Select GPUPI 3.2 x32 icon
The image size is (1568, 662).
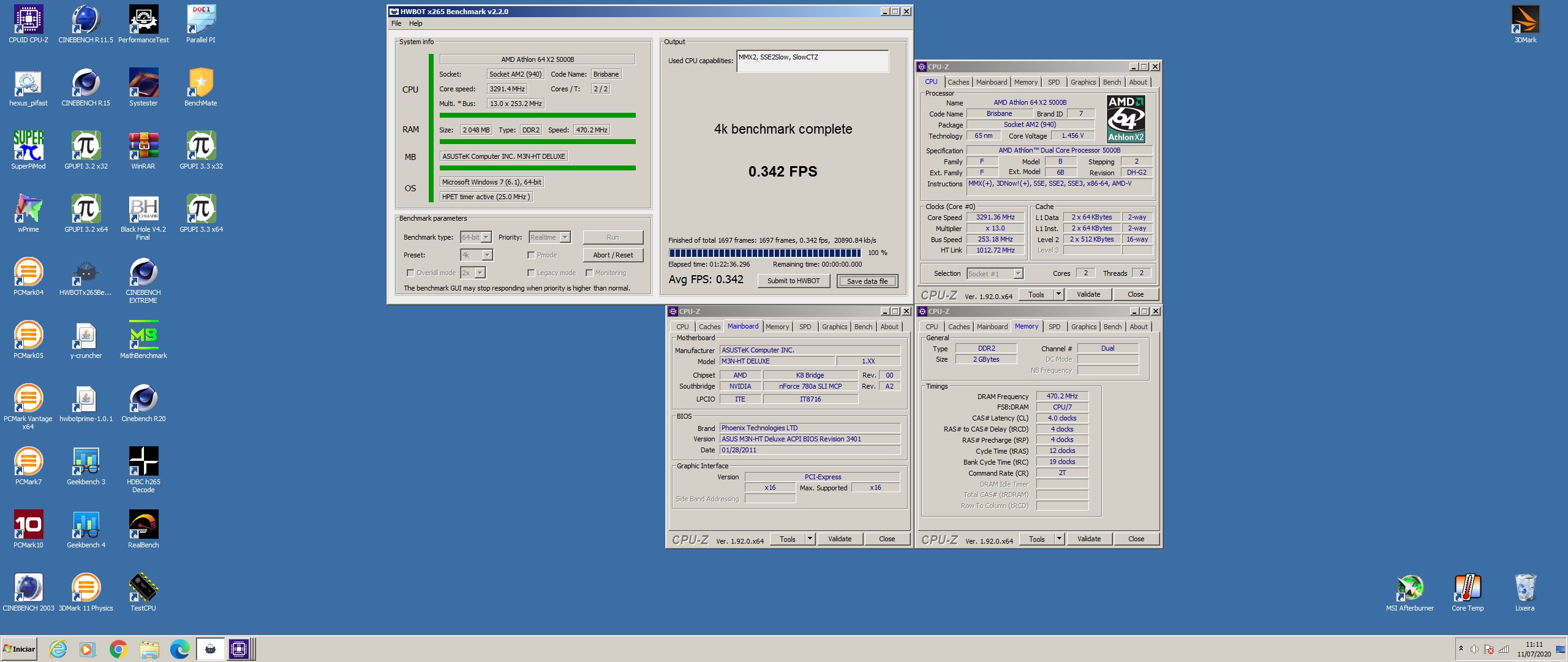point(86,150)
